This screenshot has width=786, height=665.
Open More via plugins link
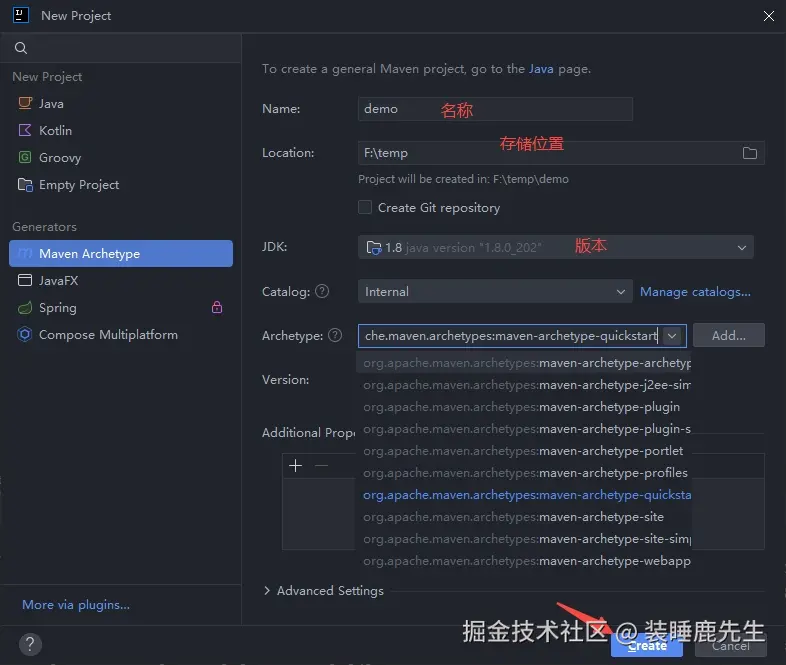point(76,605)
